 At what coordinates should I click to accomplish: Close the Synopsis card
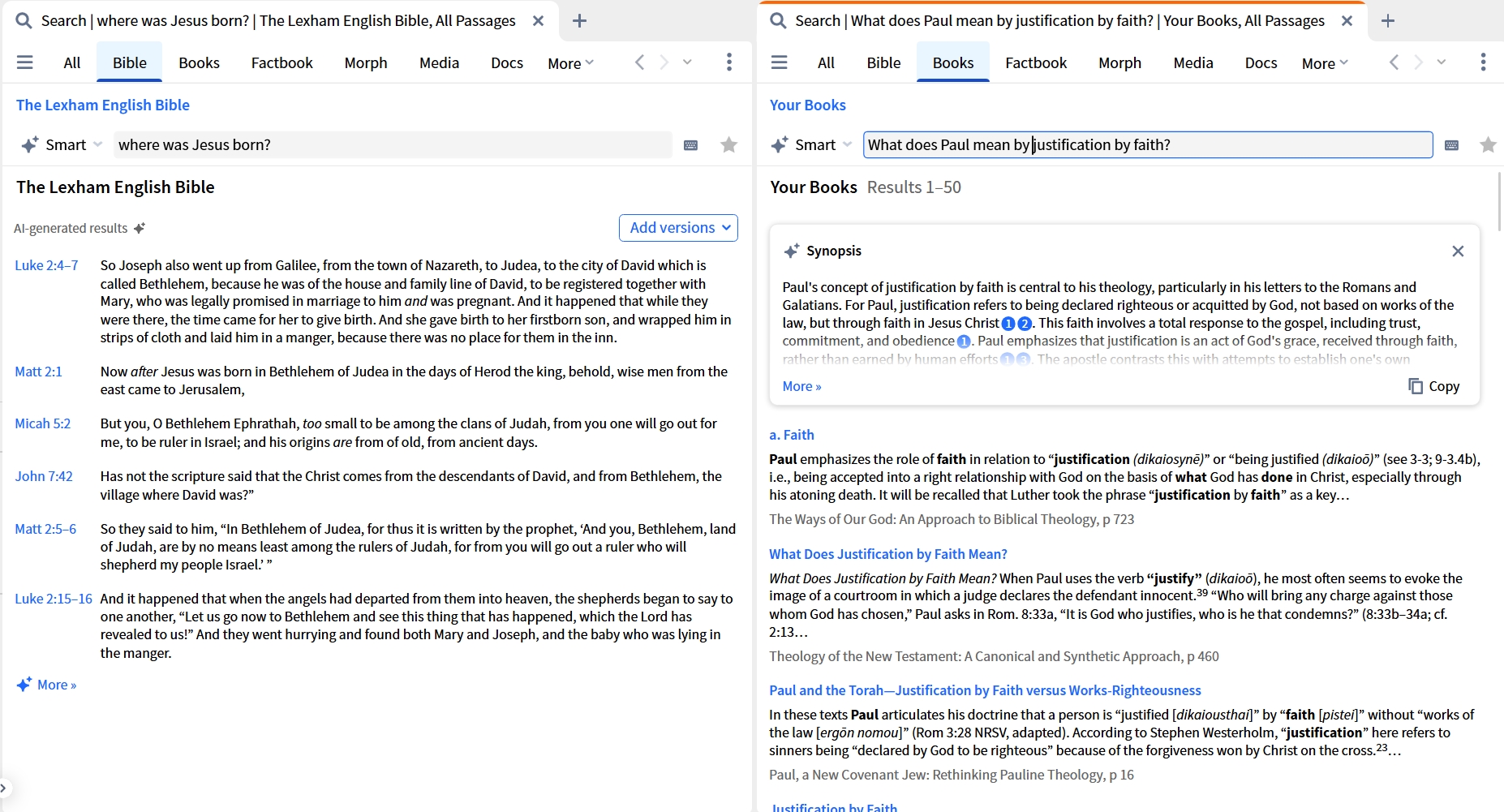(x=1458, y=251)
